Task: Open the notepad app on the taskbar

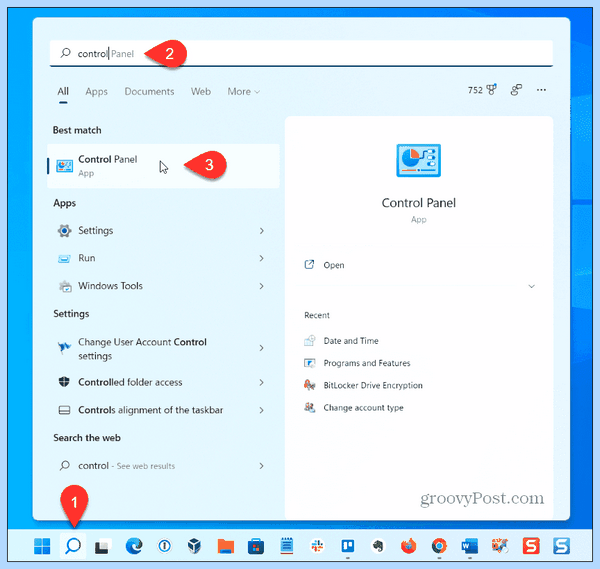Action: point(287,546)
